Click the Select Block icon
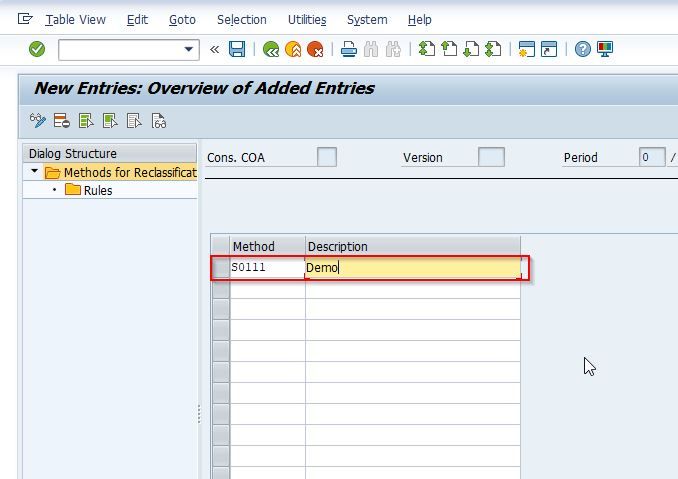 [x=110, y=121]
